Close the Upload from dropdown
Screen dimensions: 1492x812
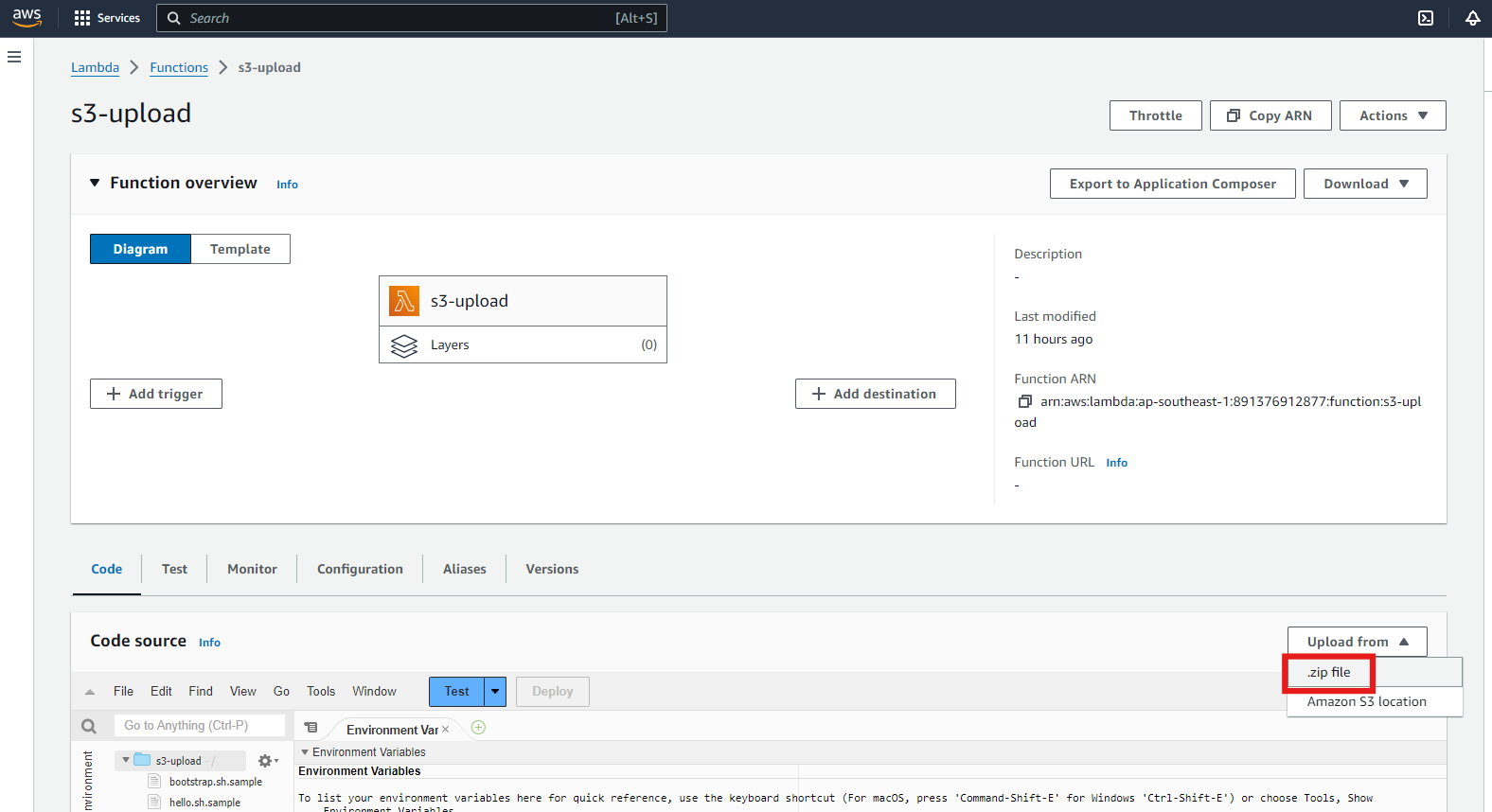(1357, 642)
